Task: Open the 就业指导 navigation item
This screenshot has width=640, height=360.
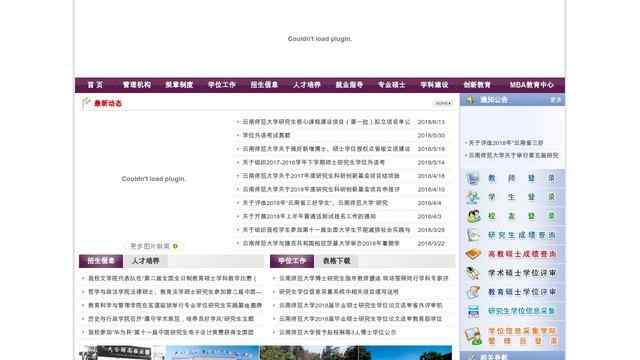Action: pyautogui.click(x=349, y=85)
